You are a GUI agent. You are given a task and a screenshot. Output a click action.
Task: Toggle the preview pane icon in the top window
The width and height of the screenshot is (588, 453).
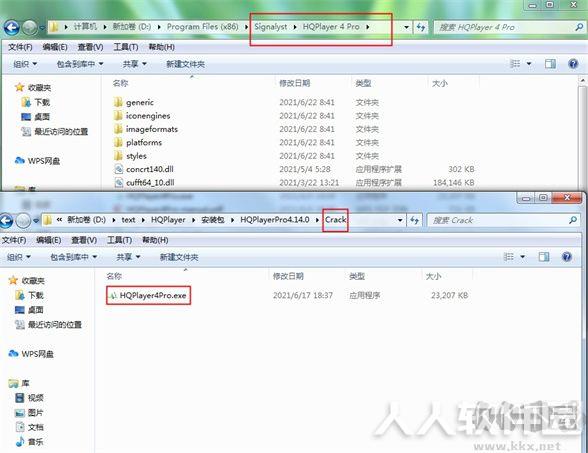click(x=550, y=64)
